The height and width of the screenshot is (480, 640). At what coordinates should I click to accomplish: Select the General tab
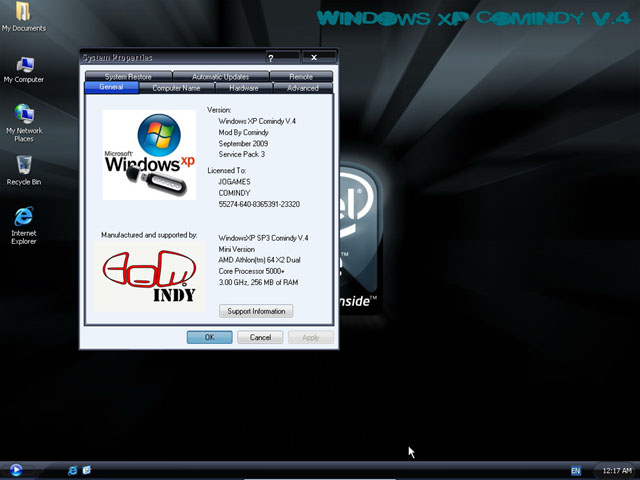(111, 87)
